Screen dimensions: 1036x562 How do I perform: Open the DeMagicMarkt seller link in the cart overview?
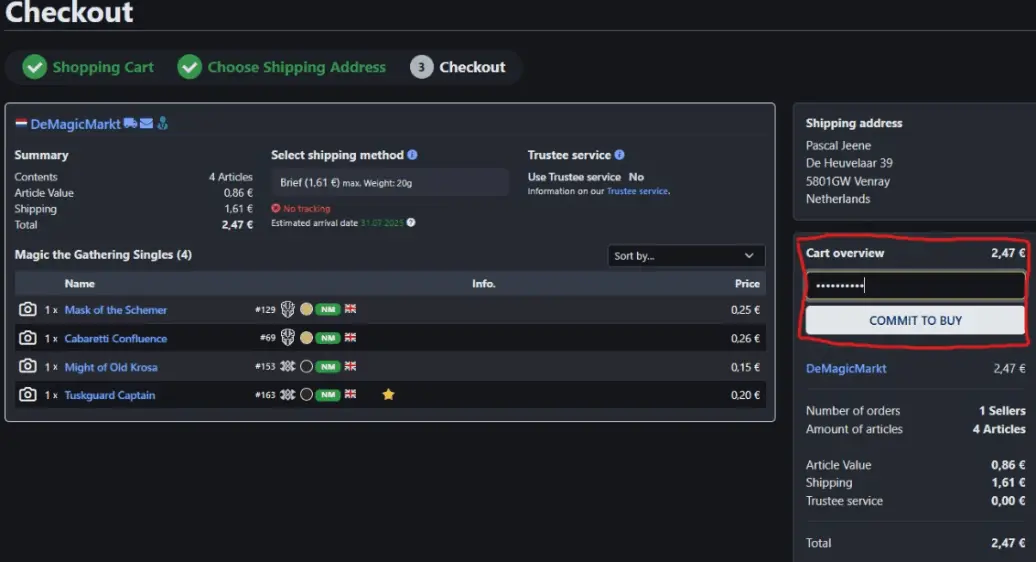click(846, 369)
